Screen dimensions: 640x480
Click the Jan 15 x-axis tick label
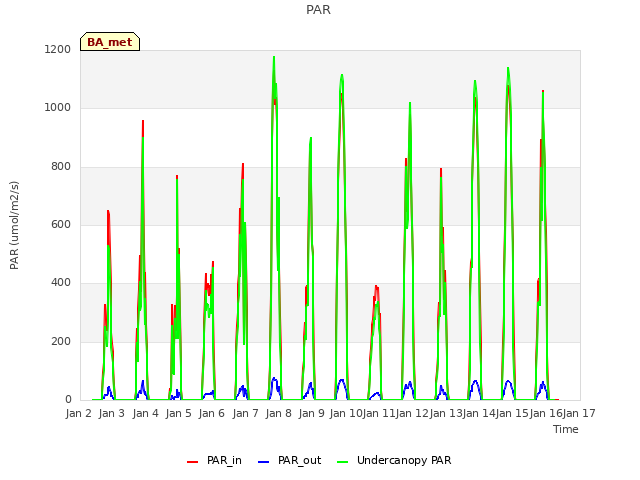(x=513, y=413)
